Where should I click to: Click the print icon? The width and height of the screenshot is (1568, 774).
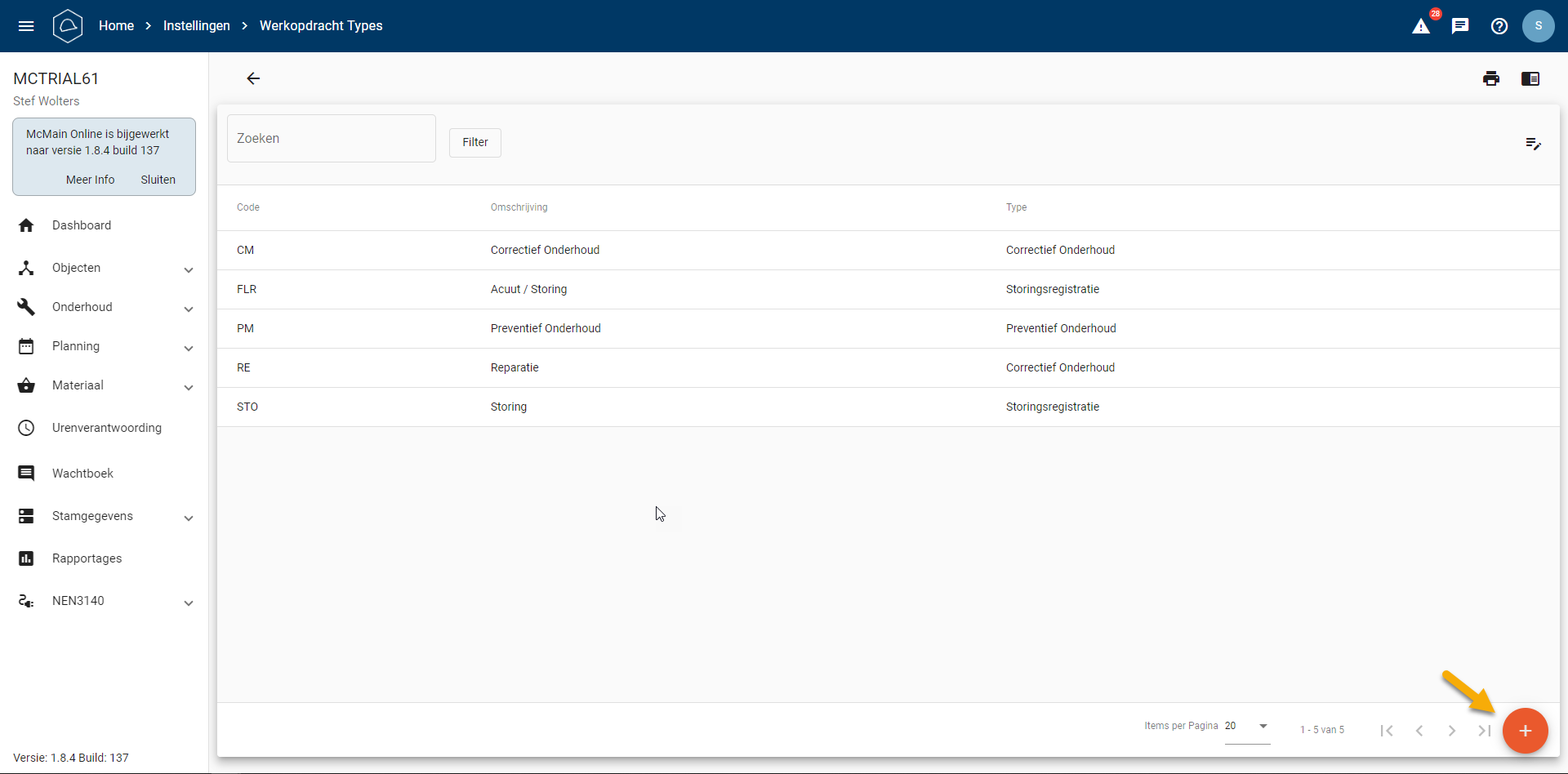[1491, 78]
